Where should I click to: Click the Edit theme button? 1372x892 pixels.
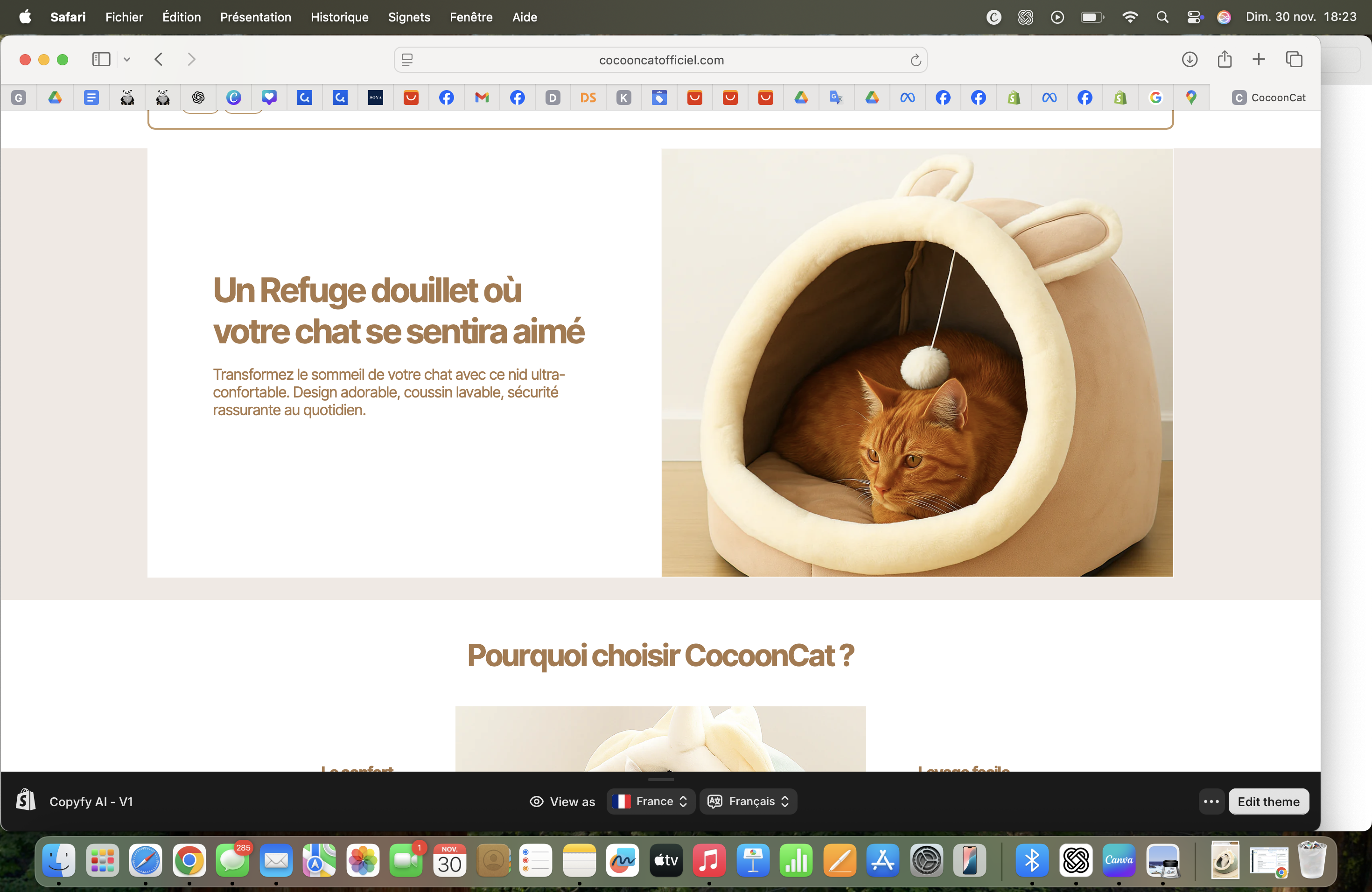[1268, 801]
